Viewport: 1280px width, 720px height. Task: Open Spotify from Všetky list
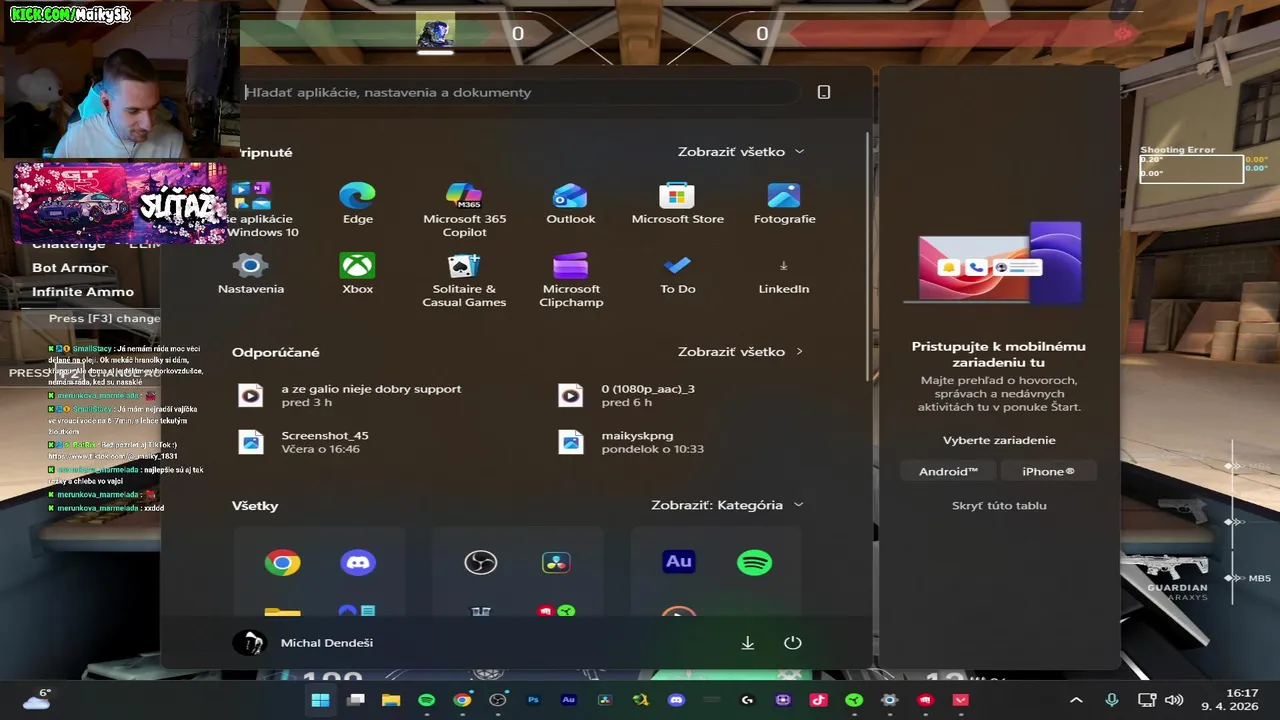pos(754,563)
